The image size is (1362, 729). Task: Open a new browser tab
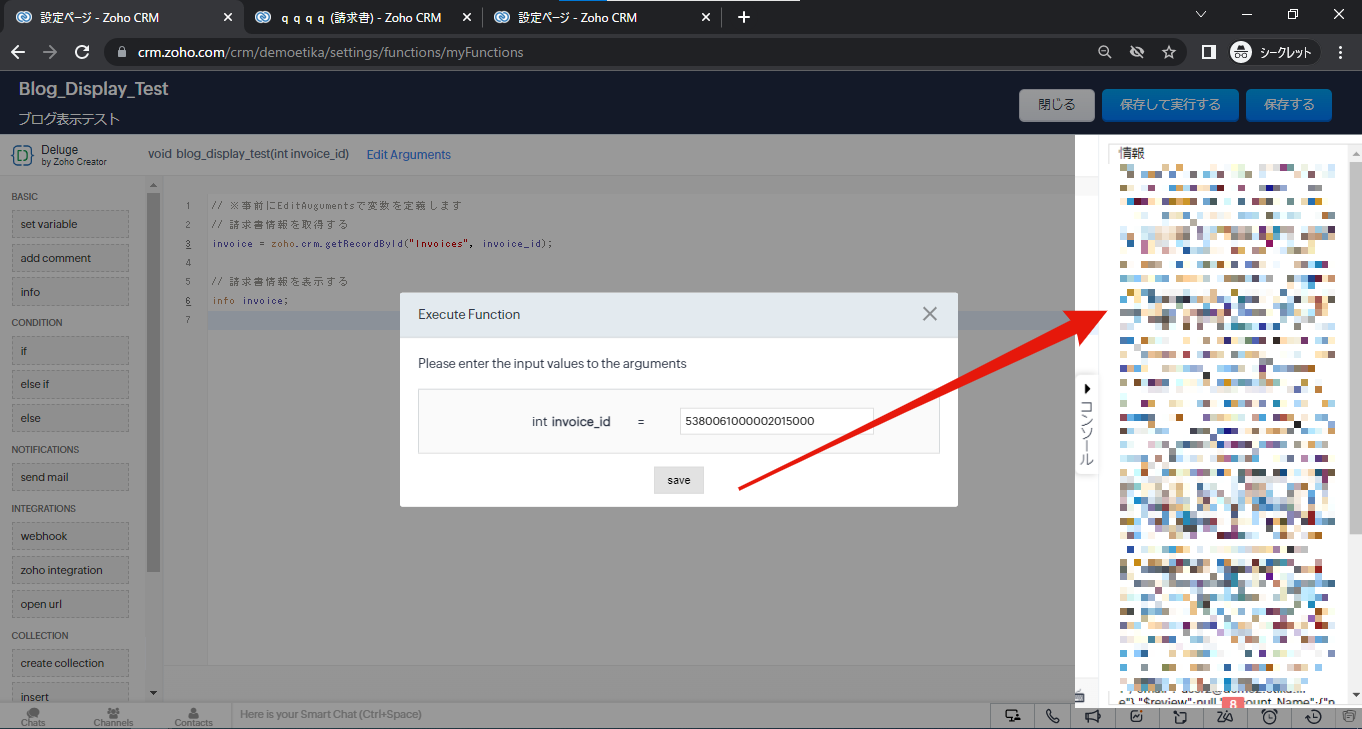743,17
